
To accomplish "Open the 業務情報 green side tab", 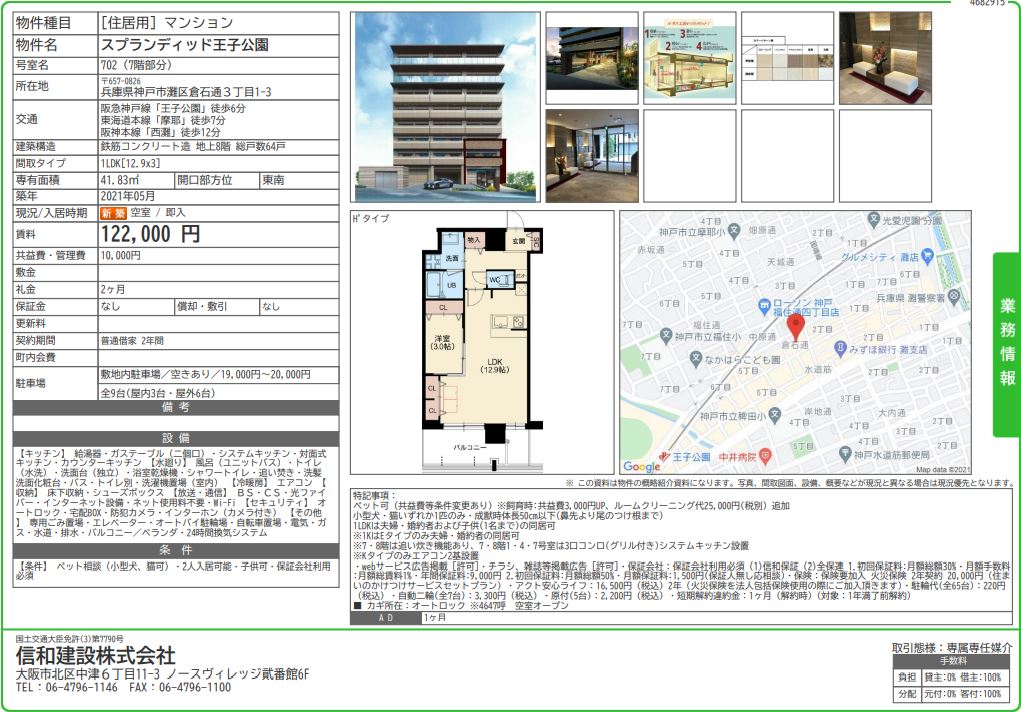I will [x=1007, y=344].
